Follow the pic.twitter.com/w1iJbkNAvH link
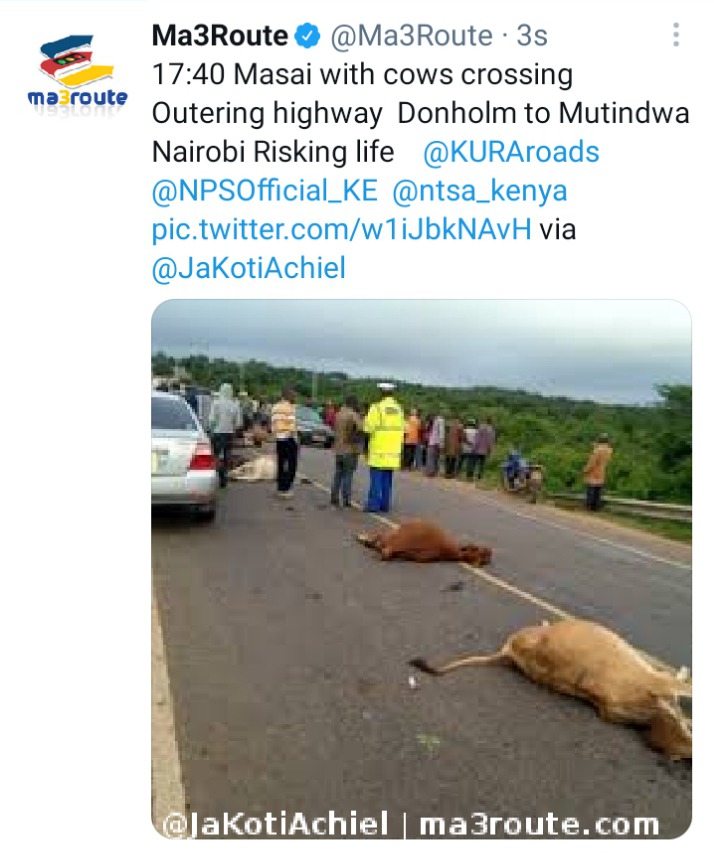Image resolution: width=714 pixels, height=855 pixels. coord(341,230)
